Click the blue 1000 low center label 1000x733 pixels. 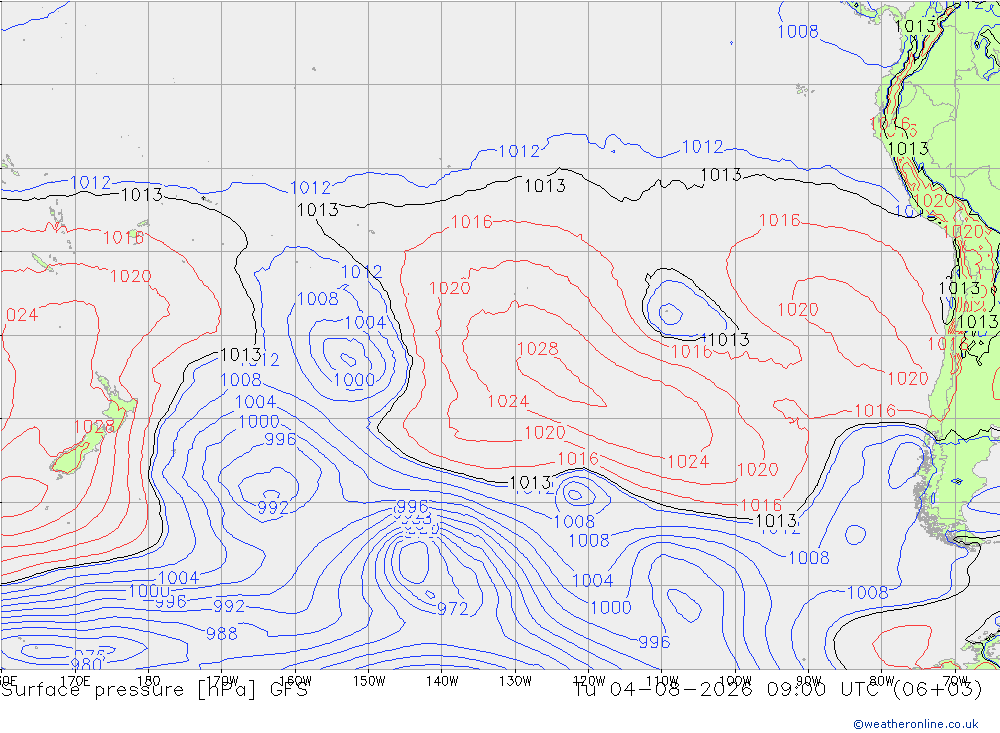pos(354,381)
